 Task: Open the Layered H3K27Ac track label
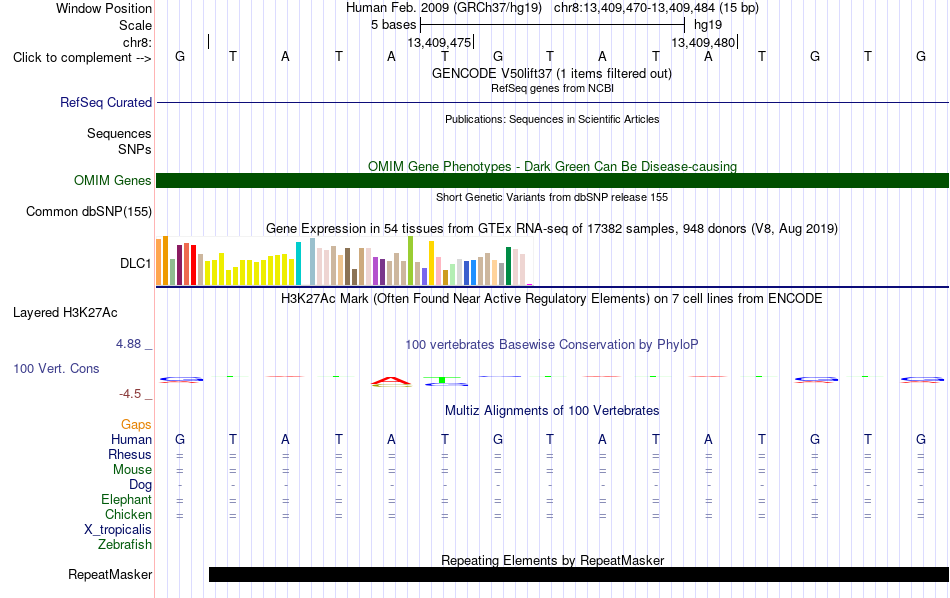pyautogui.click(x=65, y=313)
